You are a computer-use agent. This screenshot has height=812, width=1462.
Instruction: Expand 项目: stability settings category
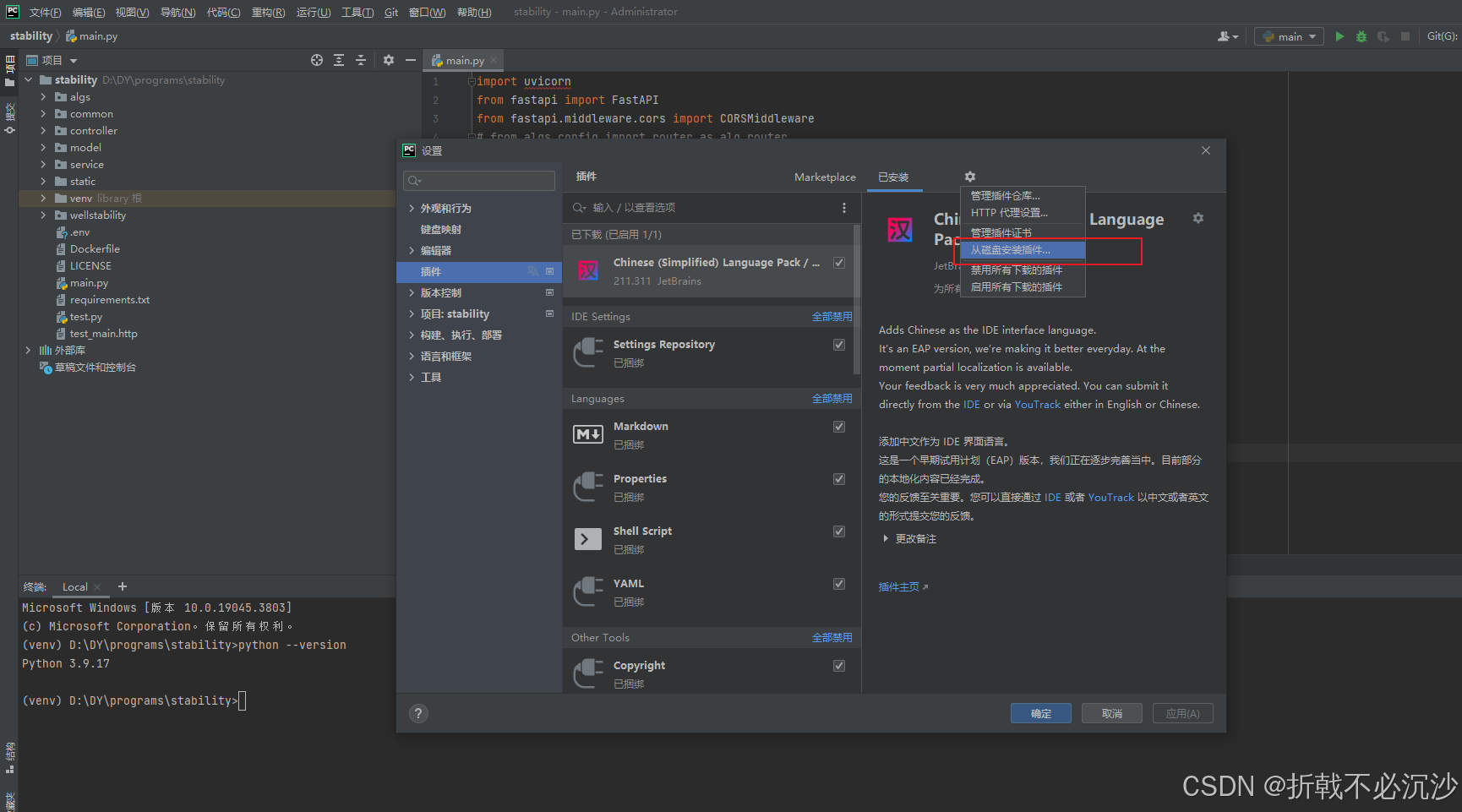click(412, 314)
